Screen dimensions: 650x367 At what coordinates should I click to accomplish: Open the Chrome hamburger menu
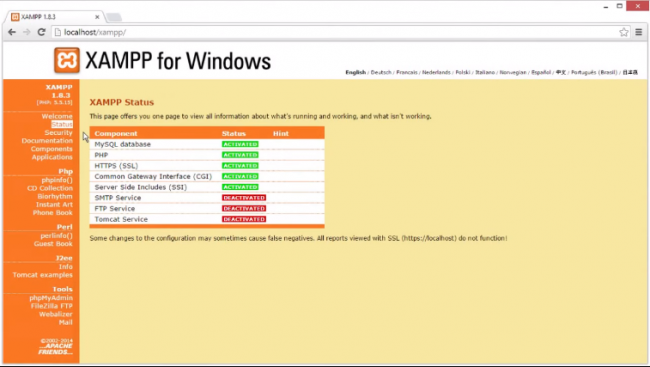coord(638,32)
